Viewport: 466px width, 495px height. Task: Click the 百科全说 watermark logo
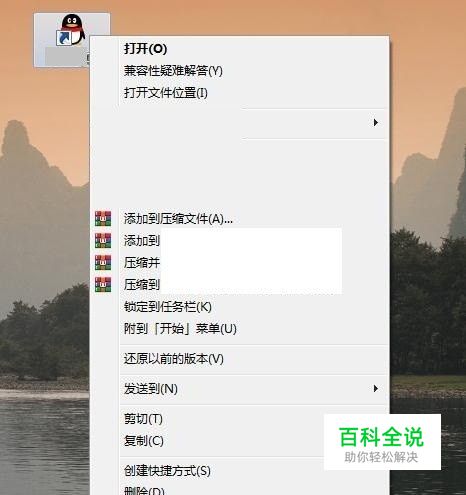(x=382, y=442)
